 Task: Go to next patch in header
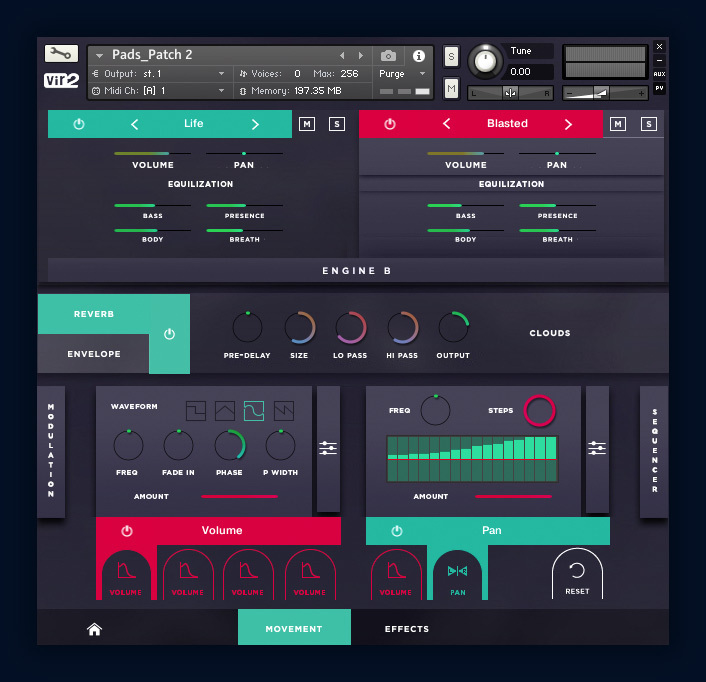click(361, 55)
